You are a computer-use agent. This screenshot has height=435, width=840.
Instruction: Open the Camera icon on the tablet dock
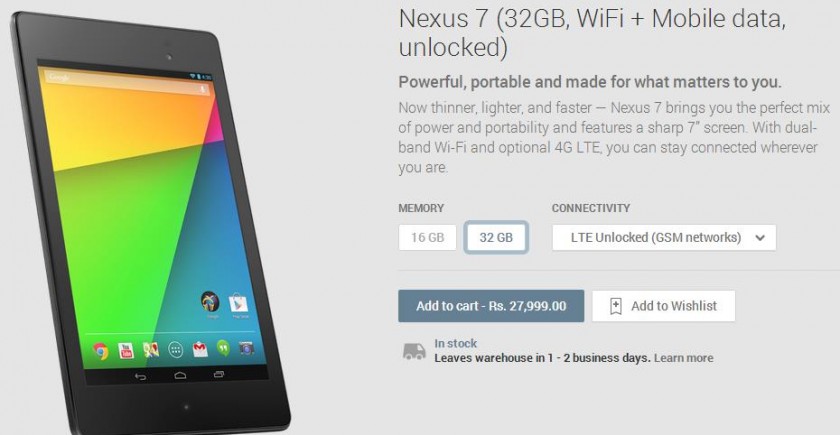246,348
